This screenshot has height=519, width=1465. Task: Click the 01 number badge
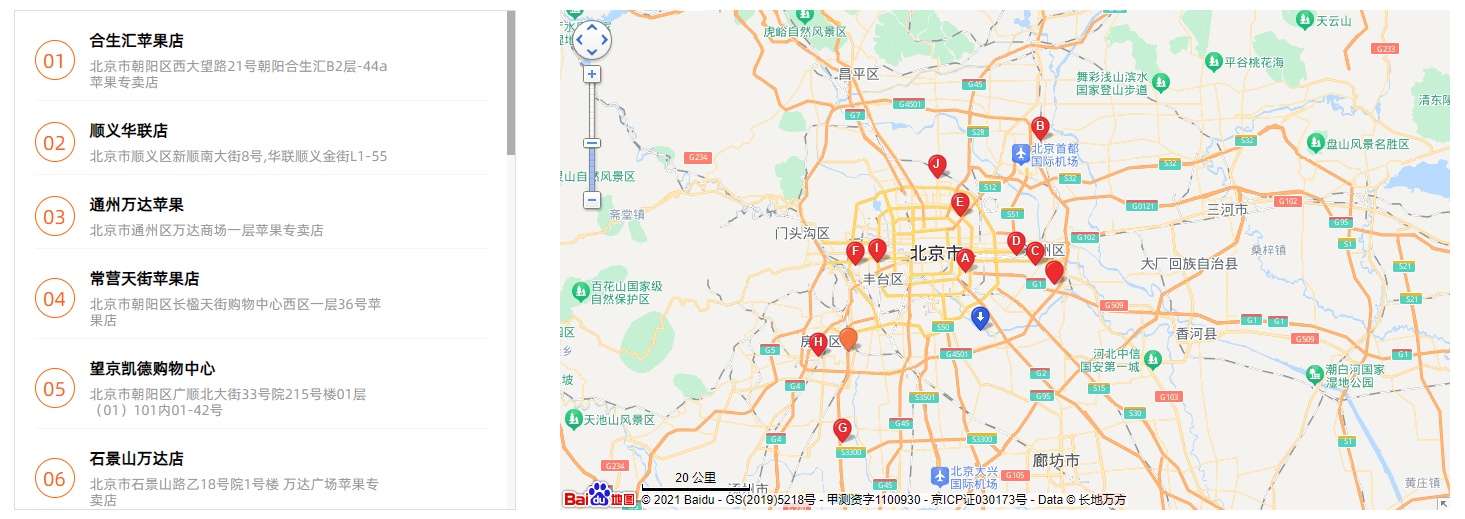tap(54, 61)
